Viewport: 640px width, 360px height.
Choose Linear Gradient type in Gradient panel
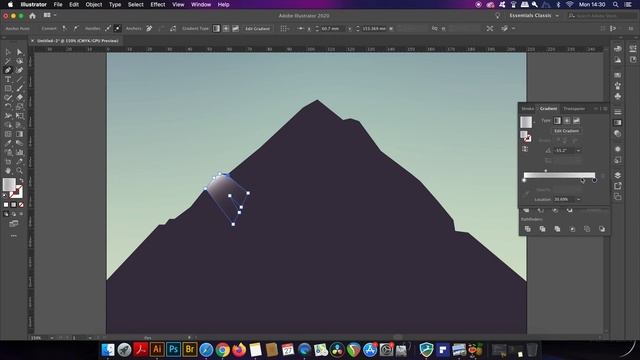[557, 120]
